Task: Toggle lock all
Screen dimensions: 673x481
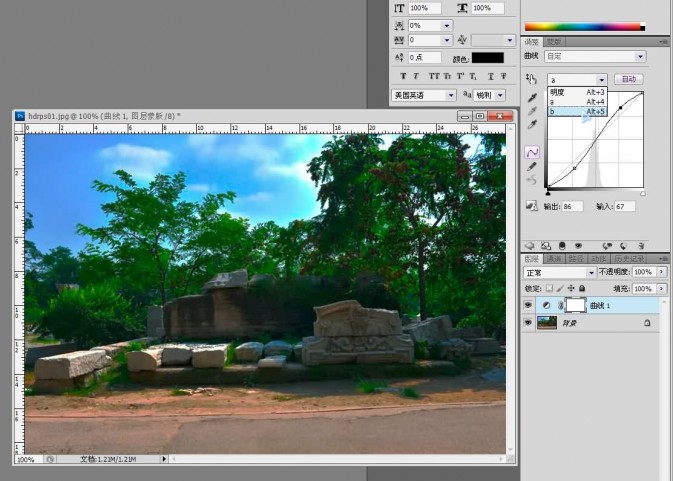Action: pos(582,288)
